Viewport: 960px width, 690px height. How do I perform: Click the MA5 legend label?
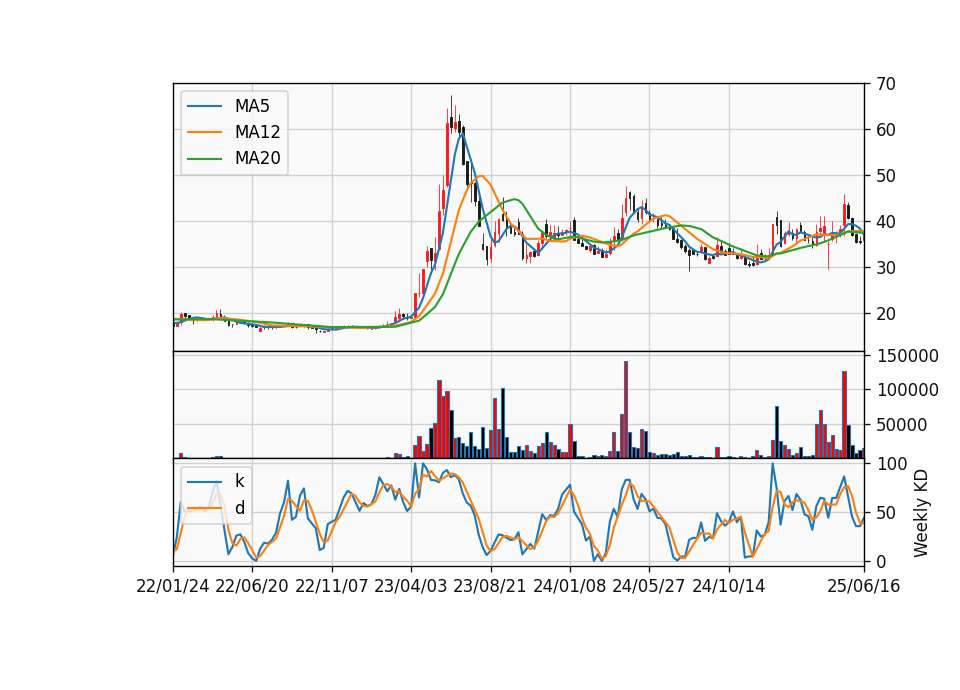coord(252,106)
